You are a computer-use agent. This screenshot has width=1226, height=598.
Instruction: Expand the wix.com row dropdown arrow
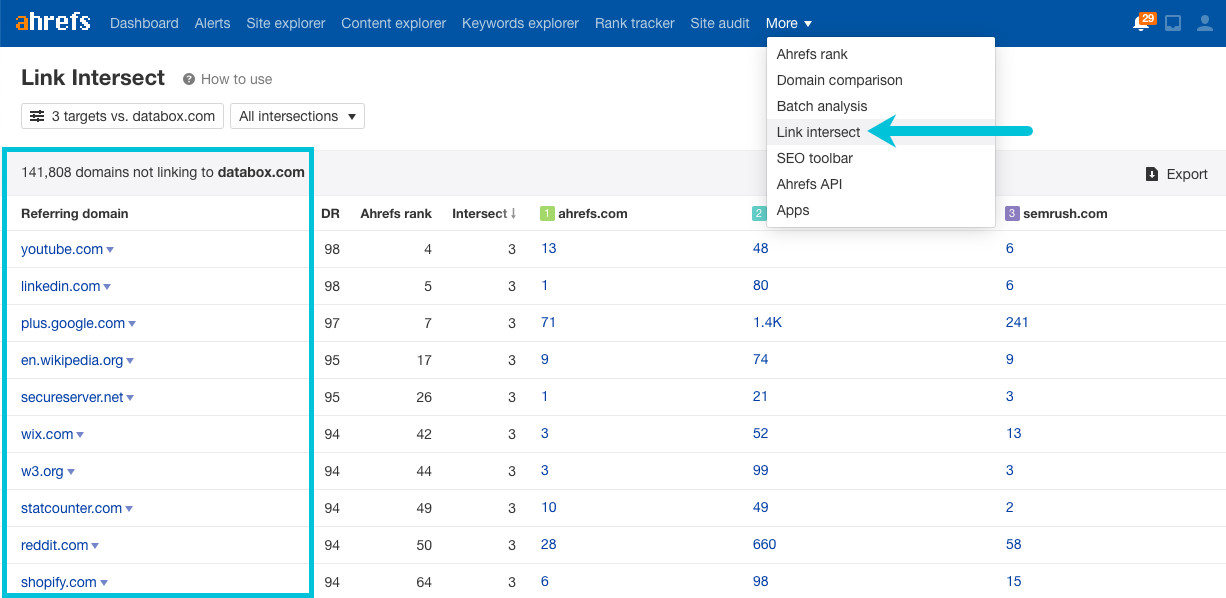coord(80,435)
